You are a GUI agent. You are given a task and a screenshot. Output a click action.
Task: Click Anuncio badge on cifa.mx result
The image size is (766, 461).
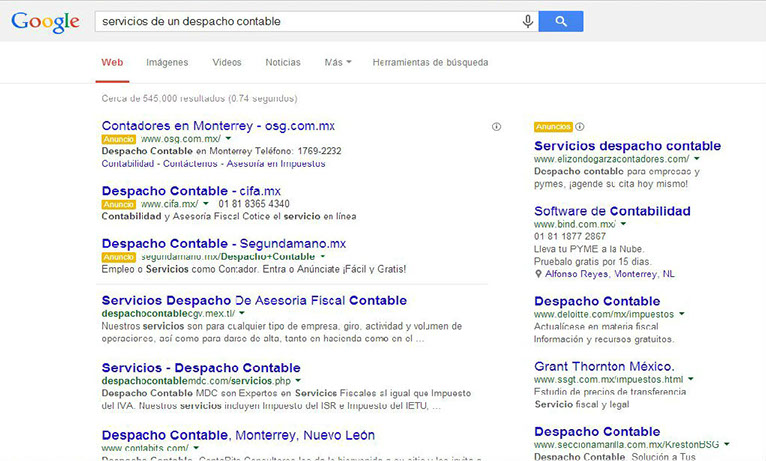click(119, 204)
